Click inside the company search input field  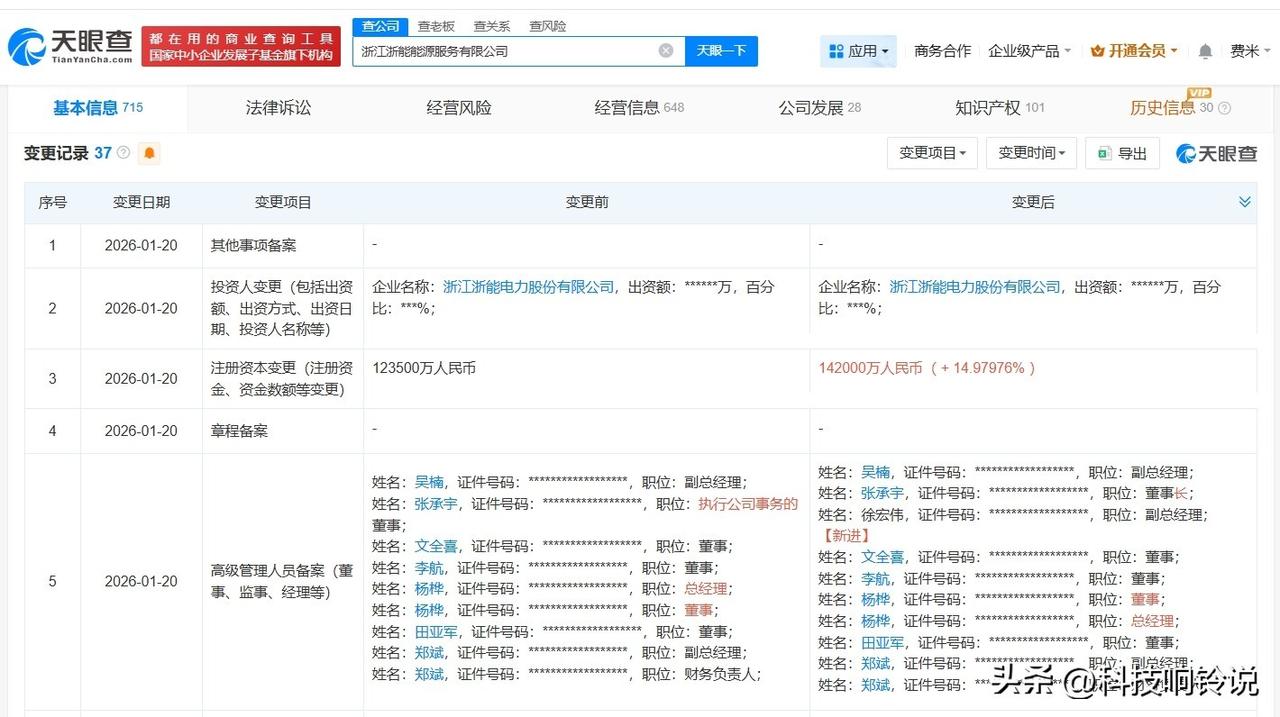500,51
